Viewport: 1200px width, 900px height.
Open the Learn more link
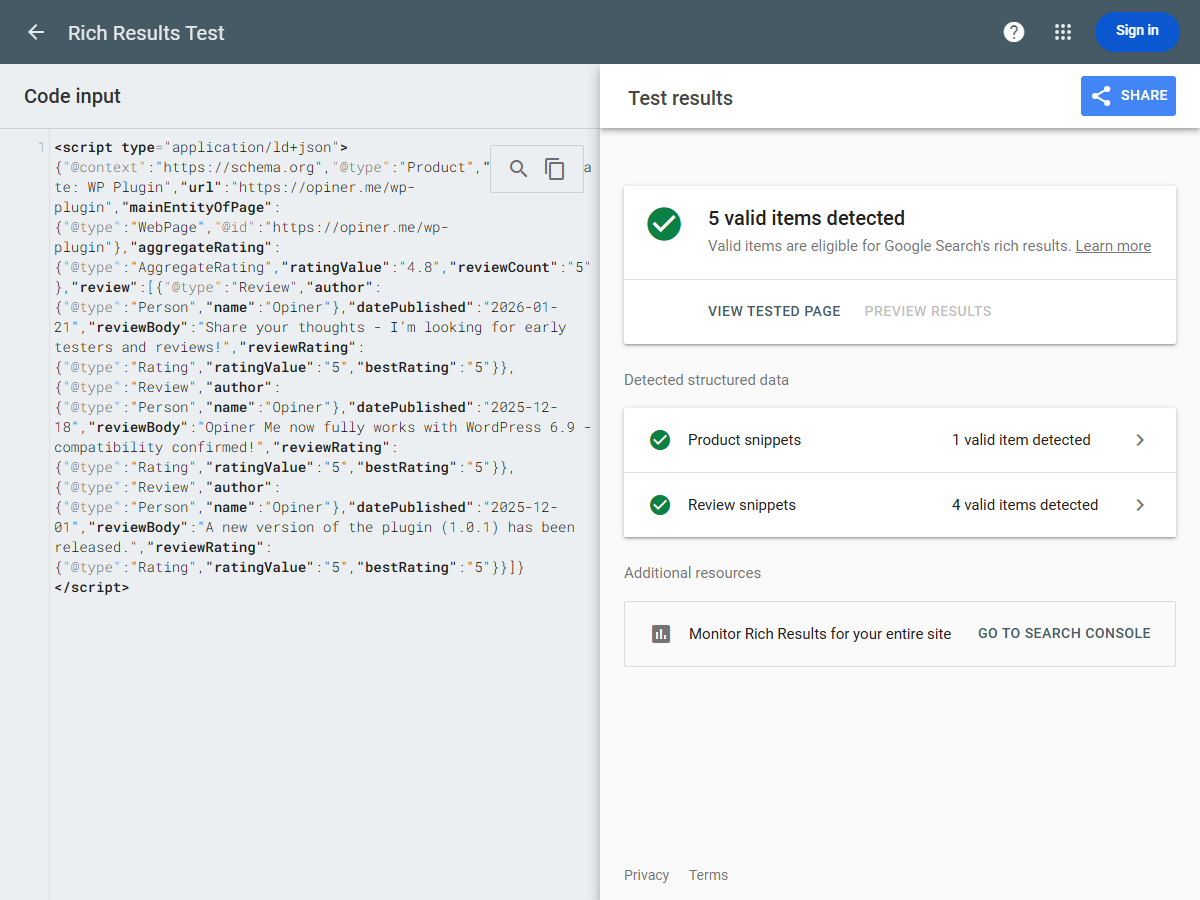tap(1113, 246)
